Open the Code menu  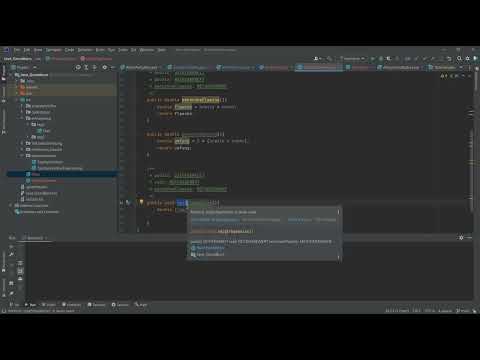click(69, 50)
